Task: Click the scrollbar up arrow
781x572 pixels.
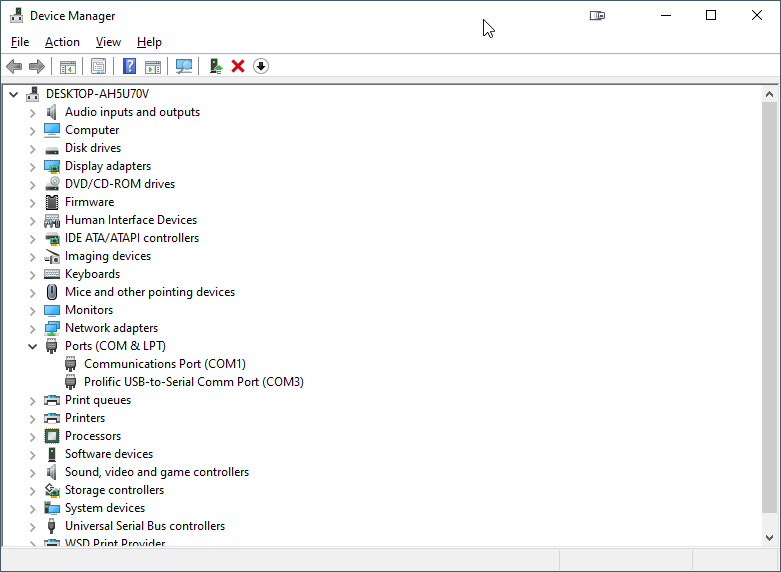Action: point(769,94)
